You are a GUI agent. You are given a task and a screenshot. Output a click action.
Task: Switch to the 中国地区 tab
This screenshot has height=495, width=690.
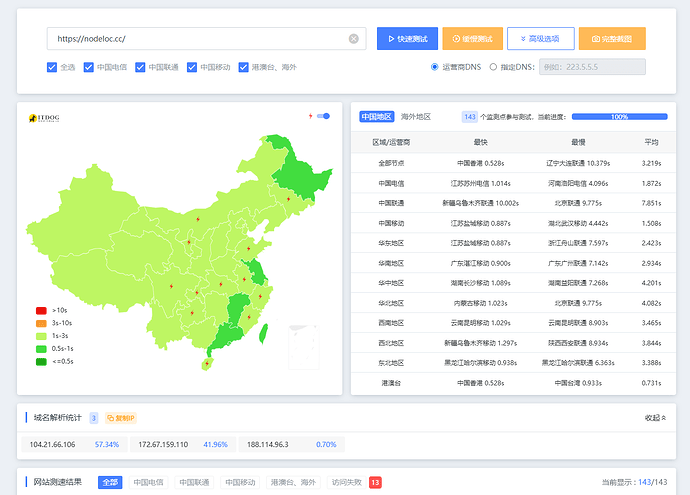[376, 117]
